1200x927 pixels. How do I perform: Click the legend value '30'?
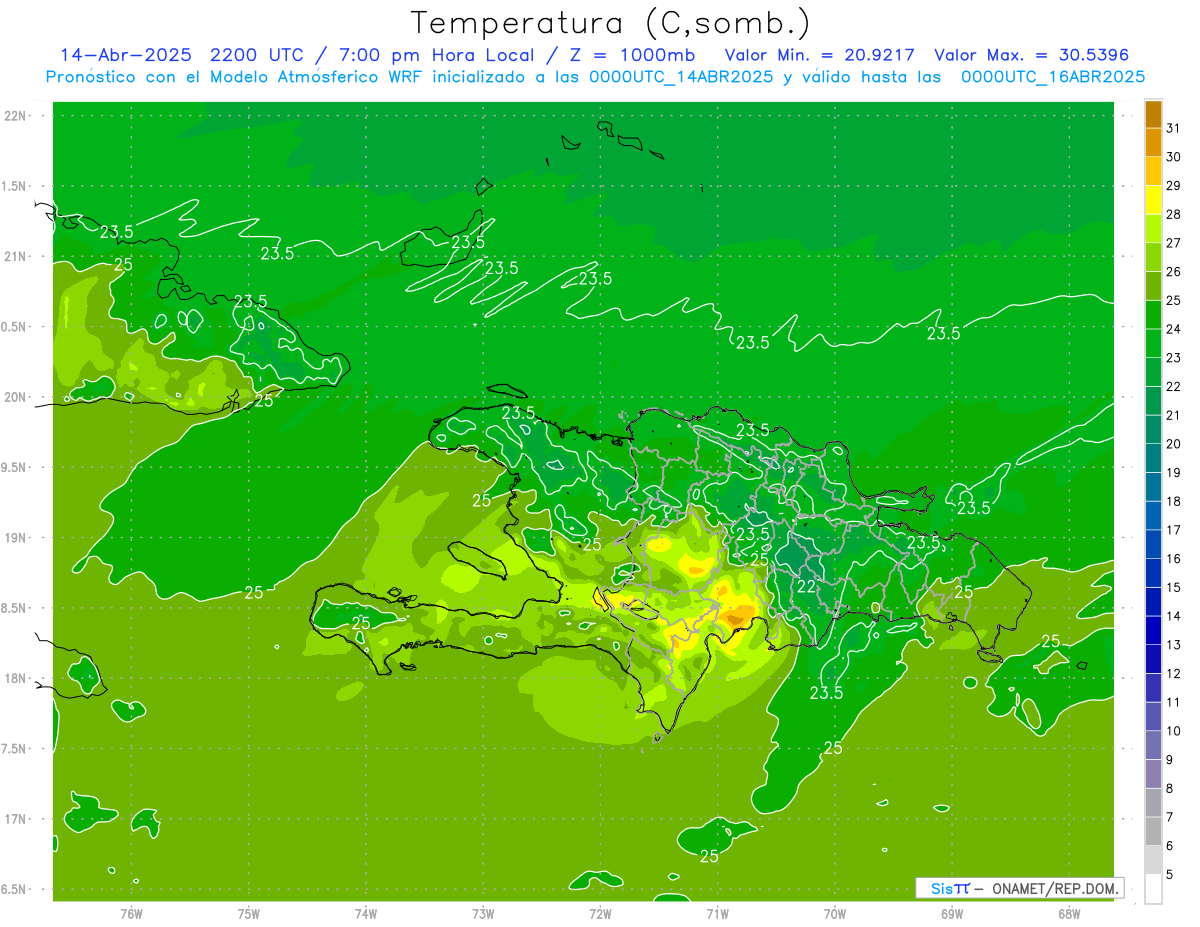1173,157
